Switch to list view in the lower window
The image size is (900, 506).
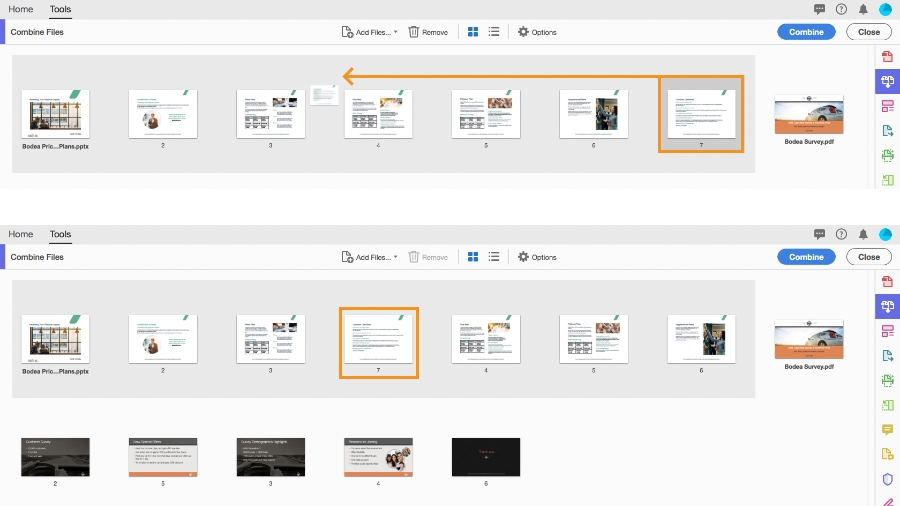pyautogui.click(x=494, y=257)
